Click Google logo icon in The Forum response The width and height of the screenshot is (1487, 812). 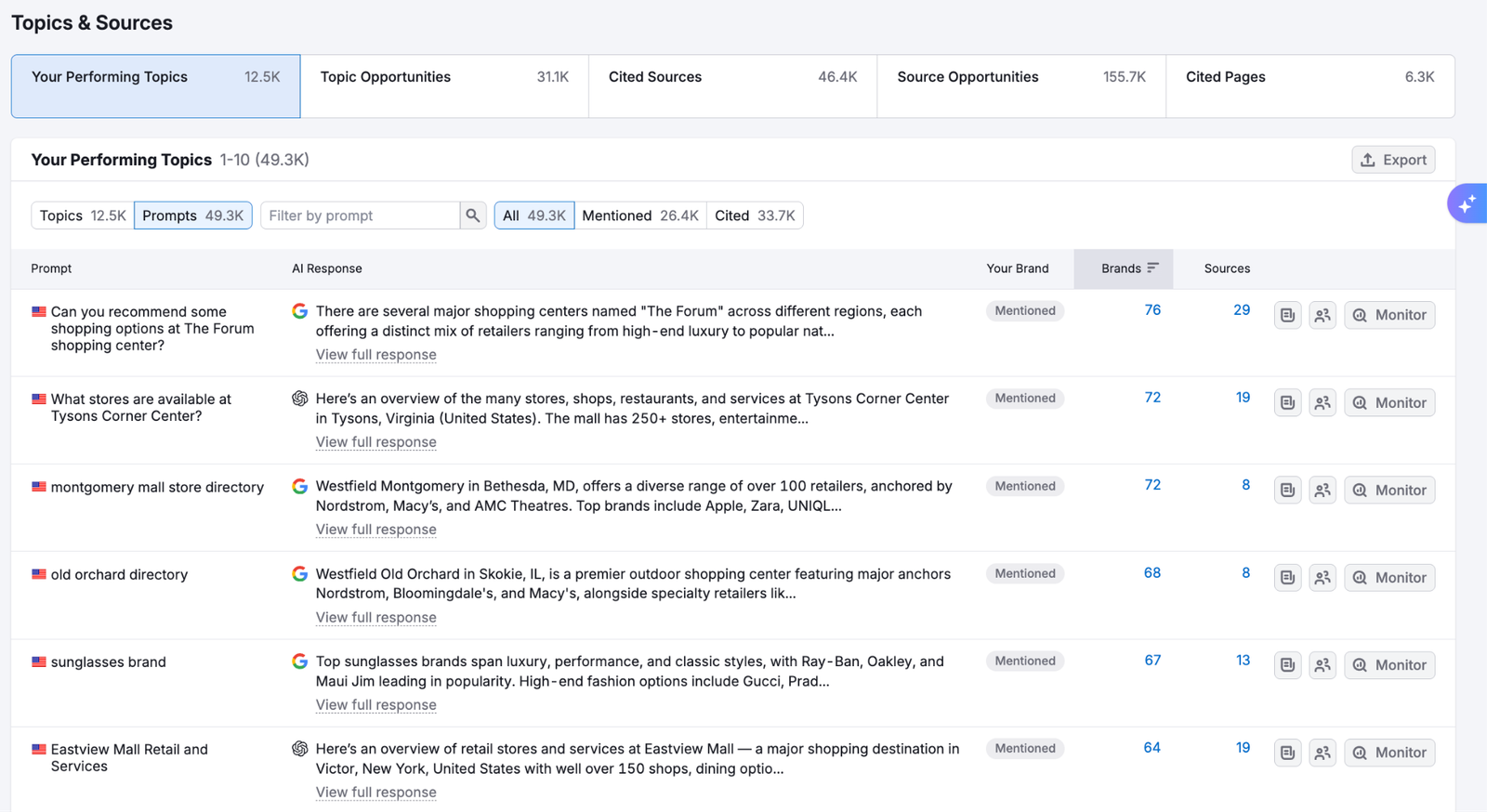pos(299,311)
